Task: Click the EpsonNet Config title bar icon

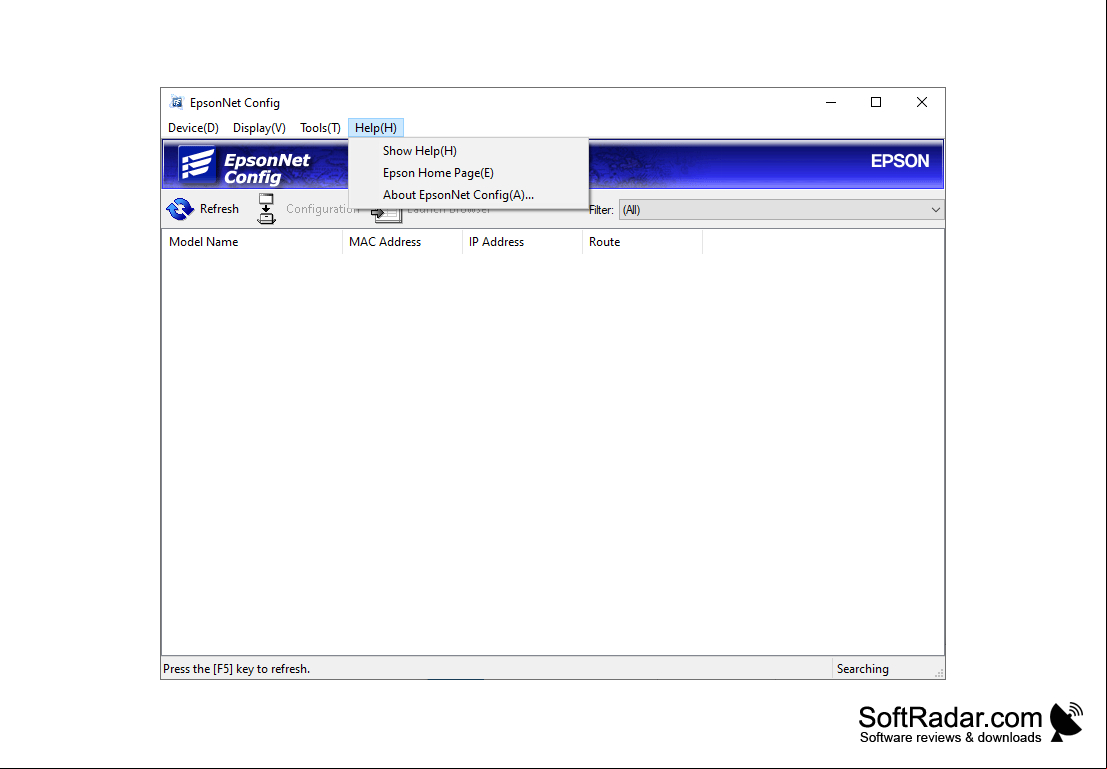Action: 177,102
